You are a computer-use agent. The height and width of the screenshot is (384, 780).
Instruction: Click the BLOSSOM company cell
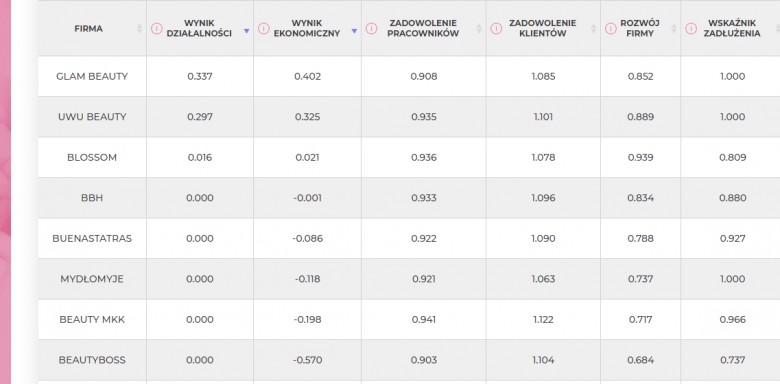coord(92,157)
